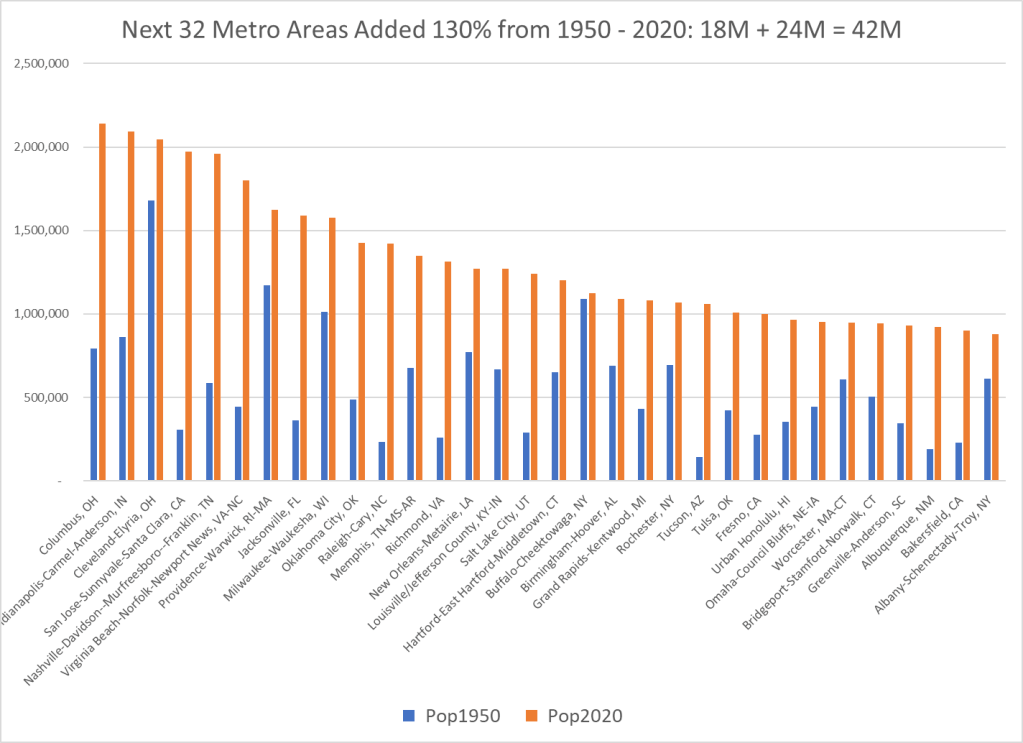Select the blue Pop1950 bar for Tucson, AZ

tap(698, 469)
